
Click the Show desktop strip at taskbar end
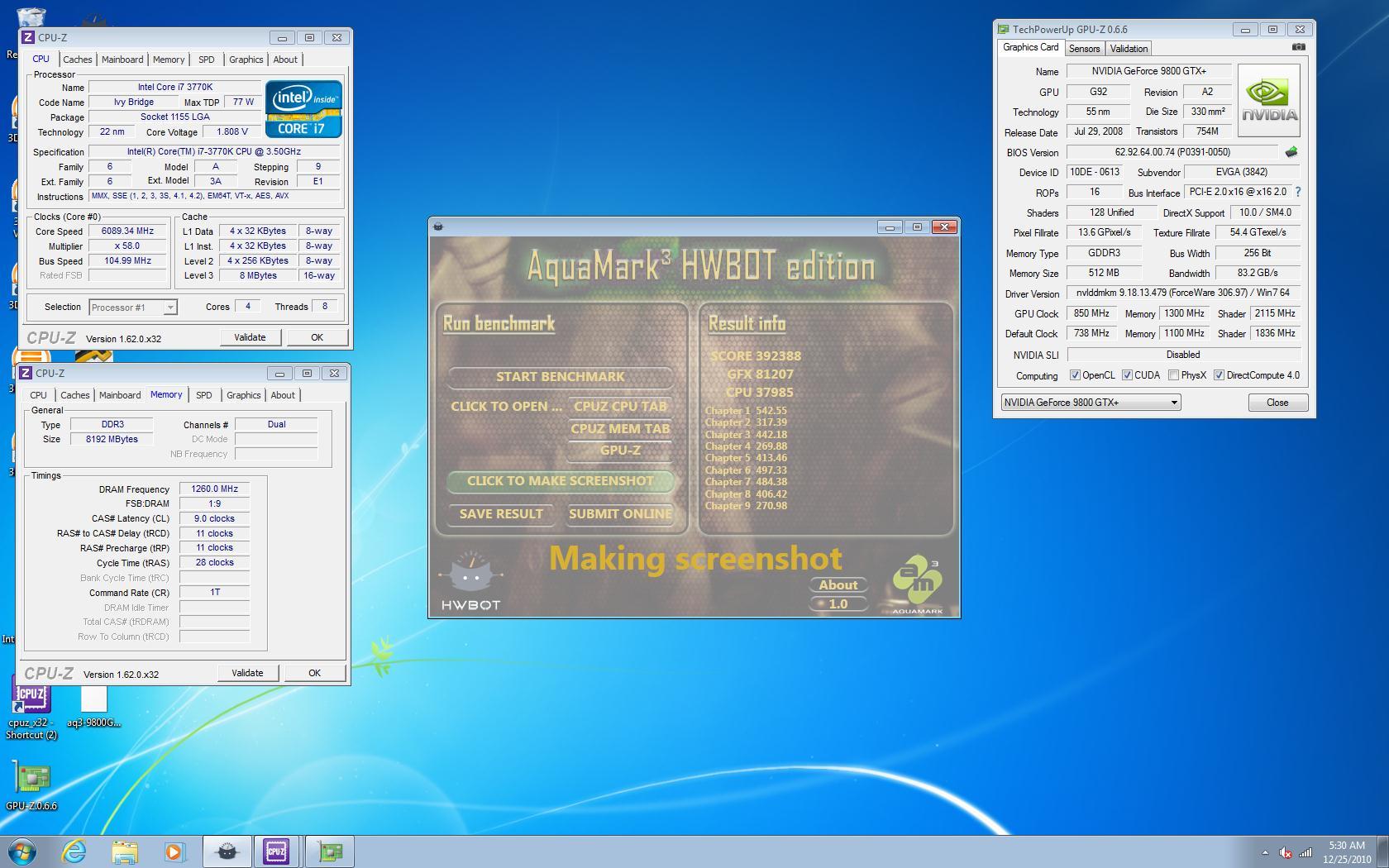coord(1383,852)
